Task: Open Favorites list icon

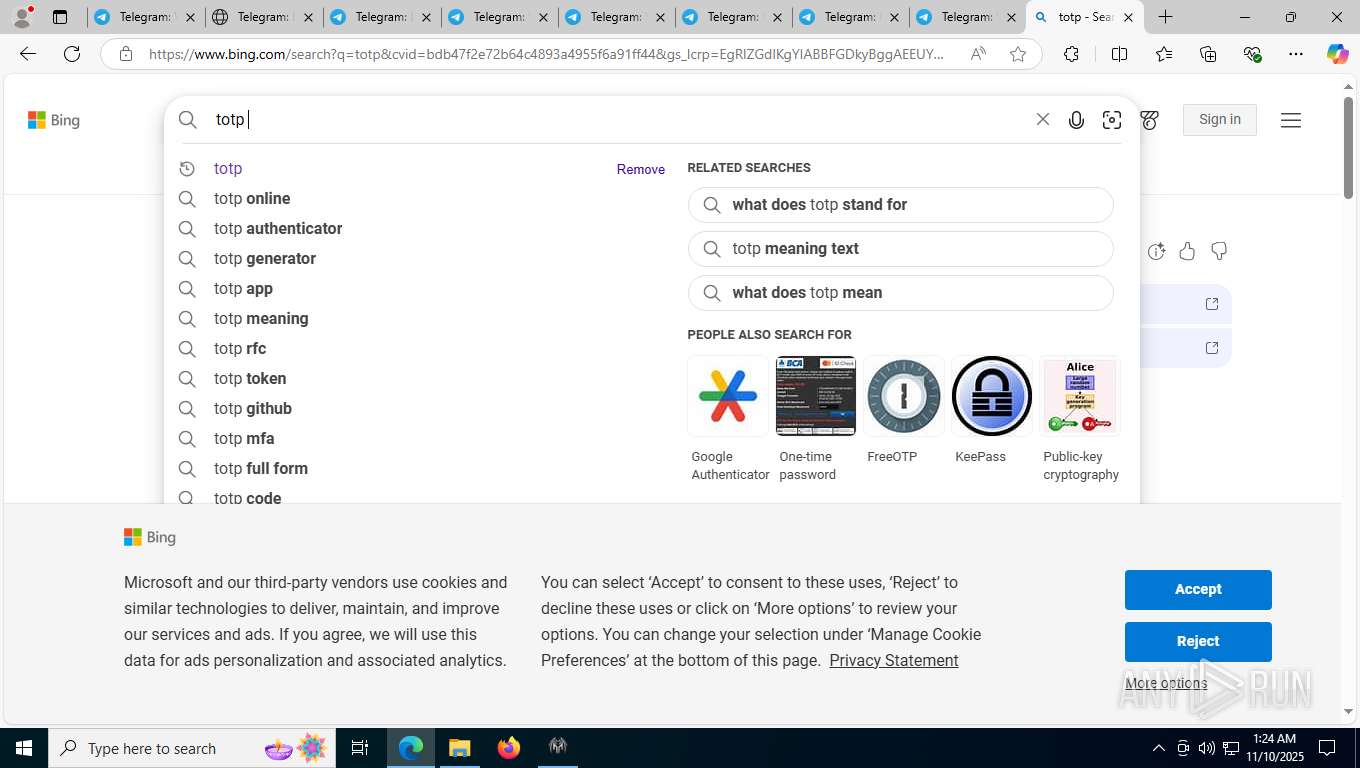Action: [x=1164, y=54]
